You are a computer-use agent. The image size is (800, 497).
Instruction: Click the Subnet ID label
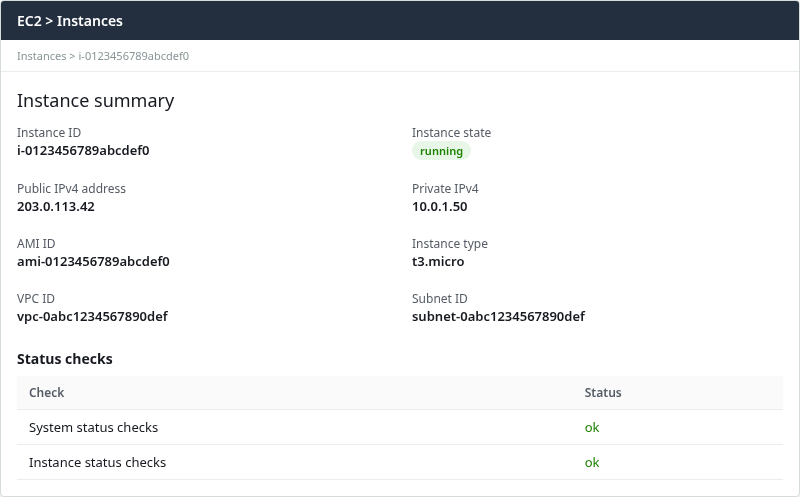click(440, 299)
